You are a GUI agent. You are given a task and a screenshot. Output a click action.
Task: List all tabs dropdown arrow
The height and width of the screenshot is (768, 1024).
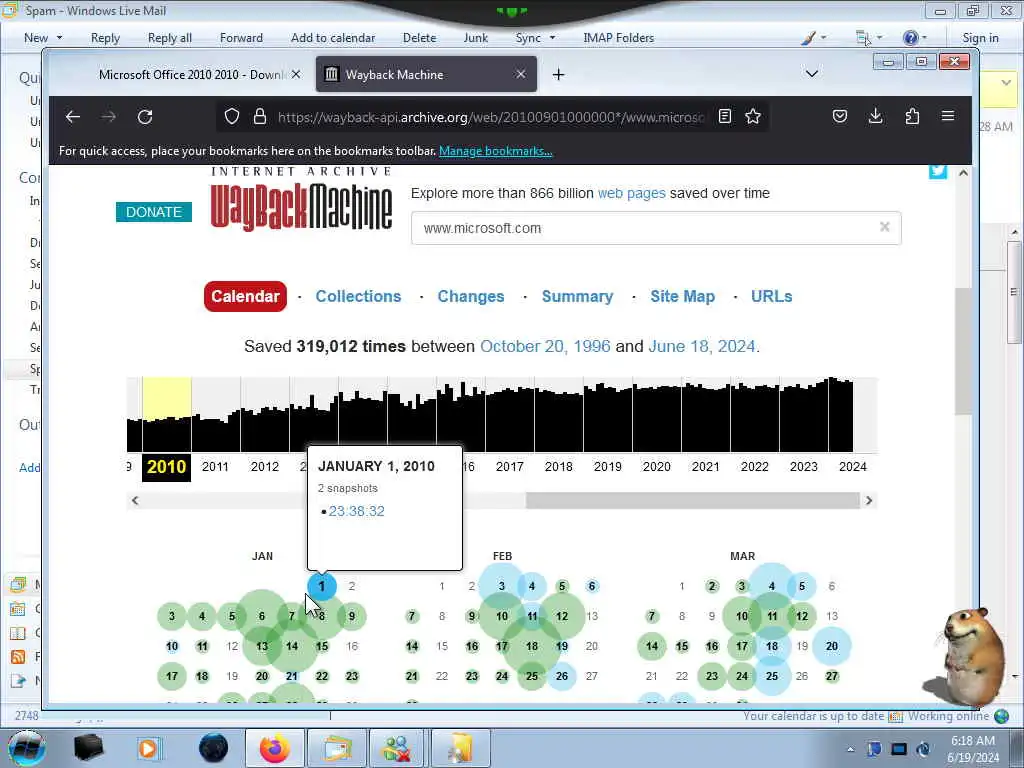click(812, 74)
